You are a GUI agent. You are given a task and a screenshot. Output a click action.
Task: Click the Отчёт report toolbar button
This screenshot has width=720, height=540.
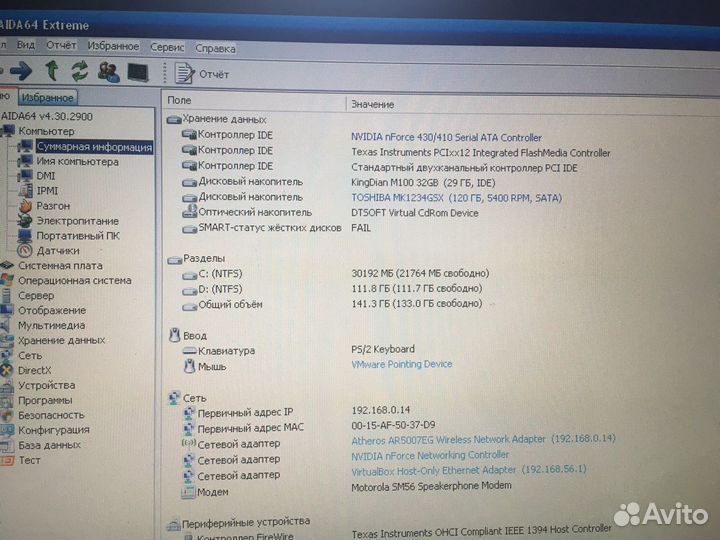203,74
